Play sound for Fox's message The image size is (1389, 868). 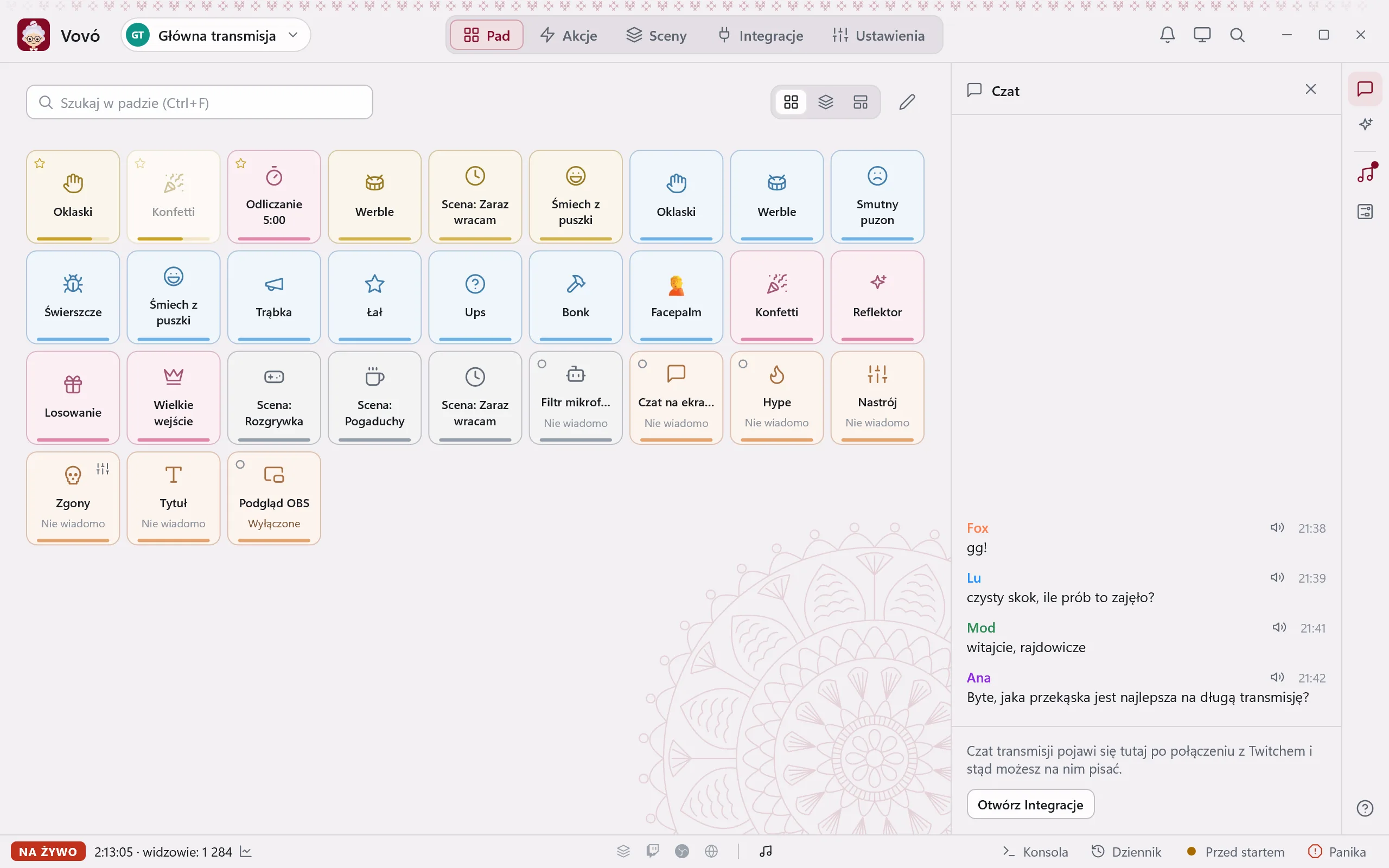1277,527
